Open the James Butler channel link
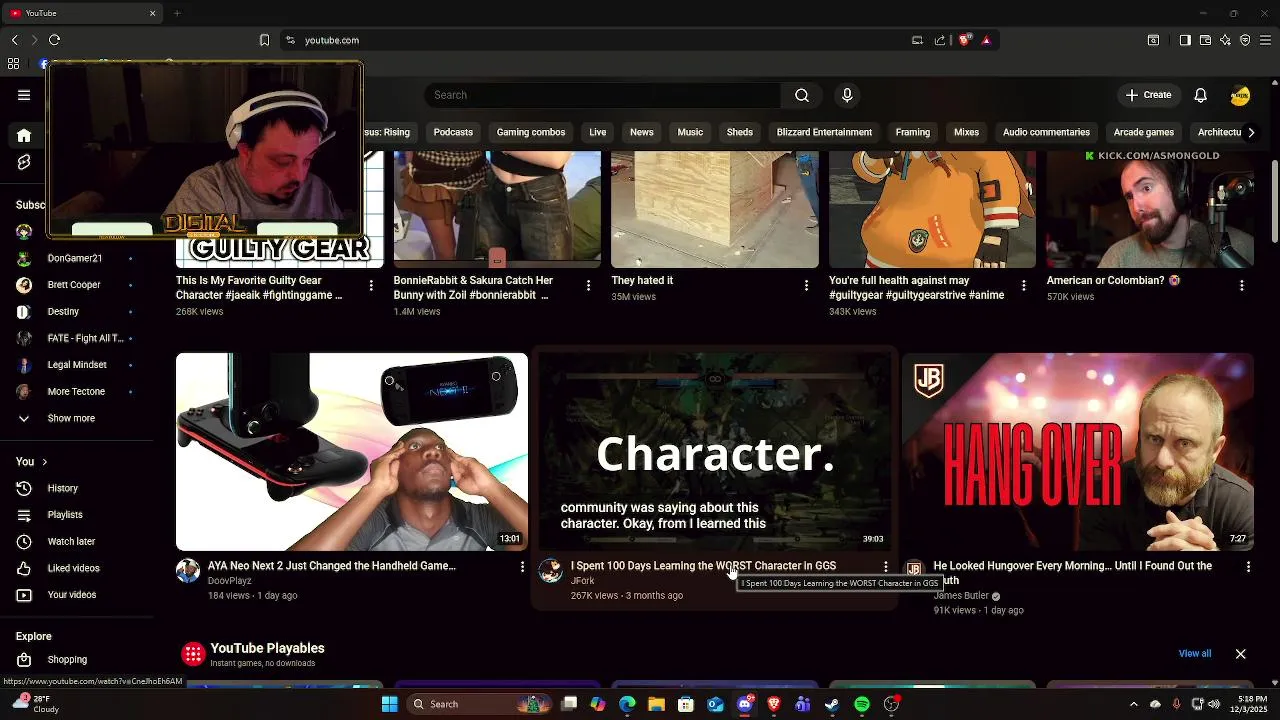Viewport: 1280px width, 720px height. point(961,596)
